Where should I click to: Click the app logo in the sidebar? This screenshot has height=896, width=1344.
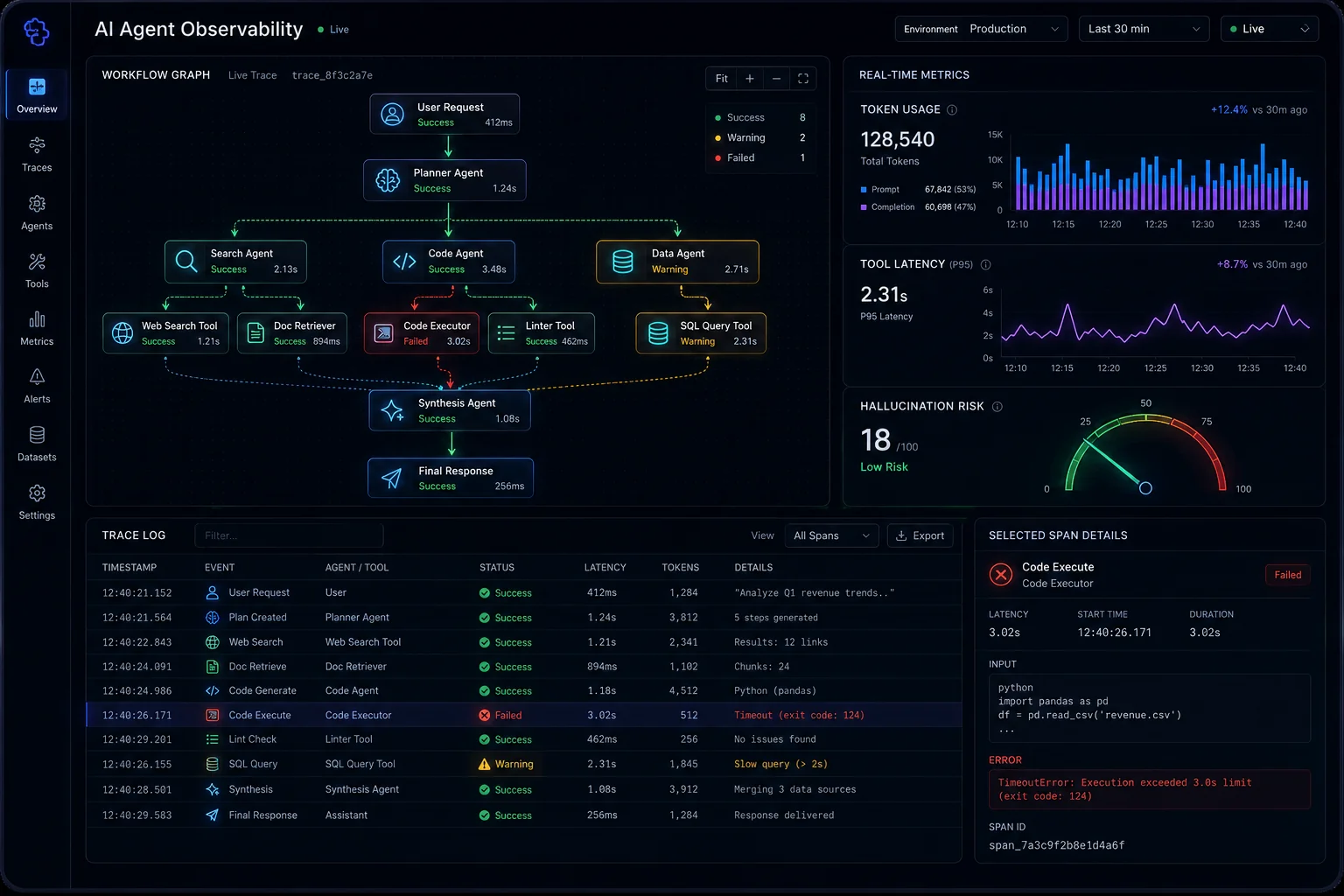coord(36,32)
